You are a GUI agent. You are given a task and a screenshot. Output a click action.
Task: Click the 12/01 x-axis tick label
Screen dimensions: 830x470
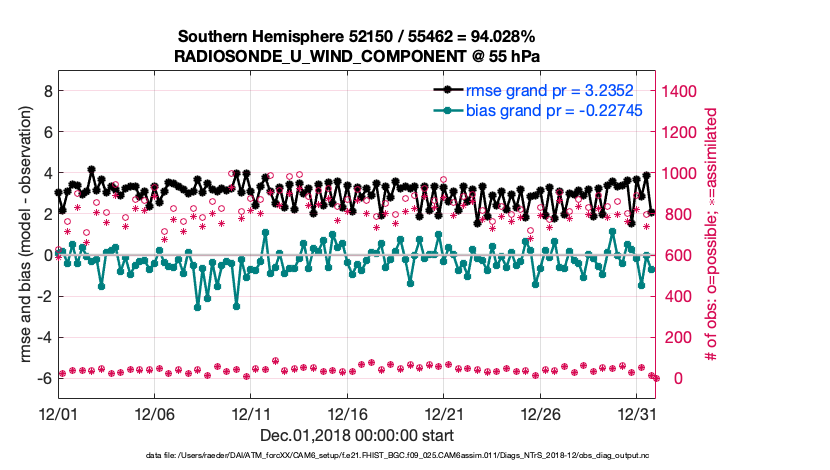click(x=58, y=413)
